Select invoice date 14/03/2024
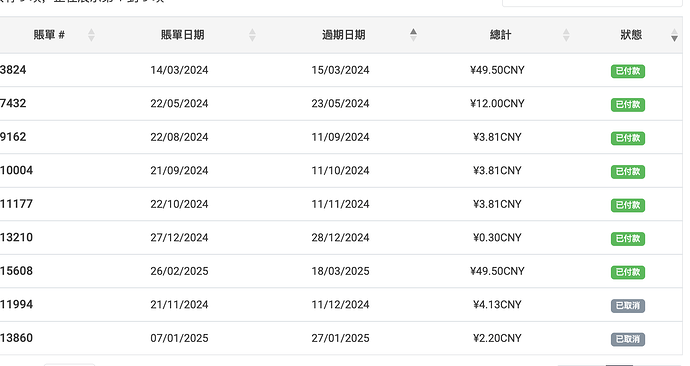 (x=179, y=70)
